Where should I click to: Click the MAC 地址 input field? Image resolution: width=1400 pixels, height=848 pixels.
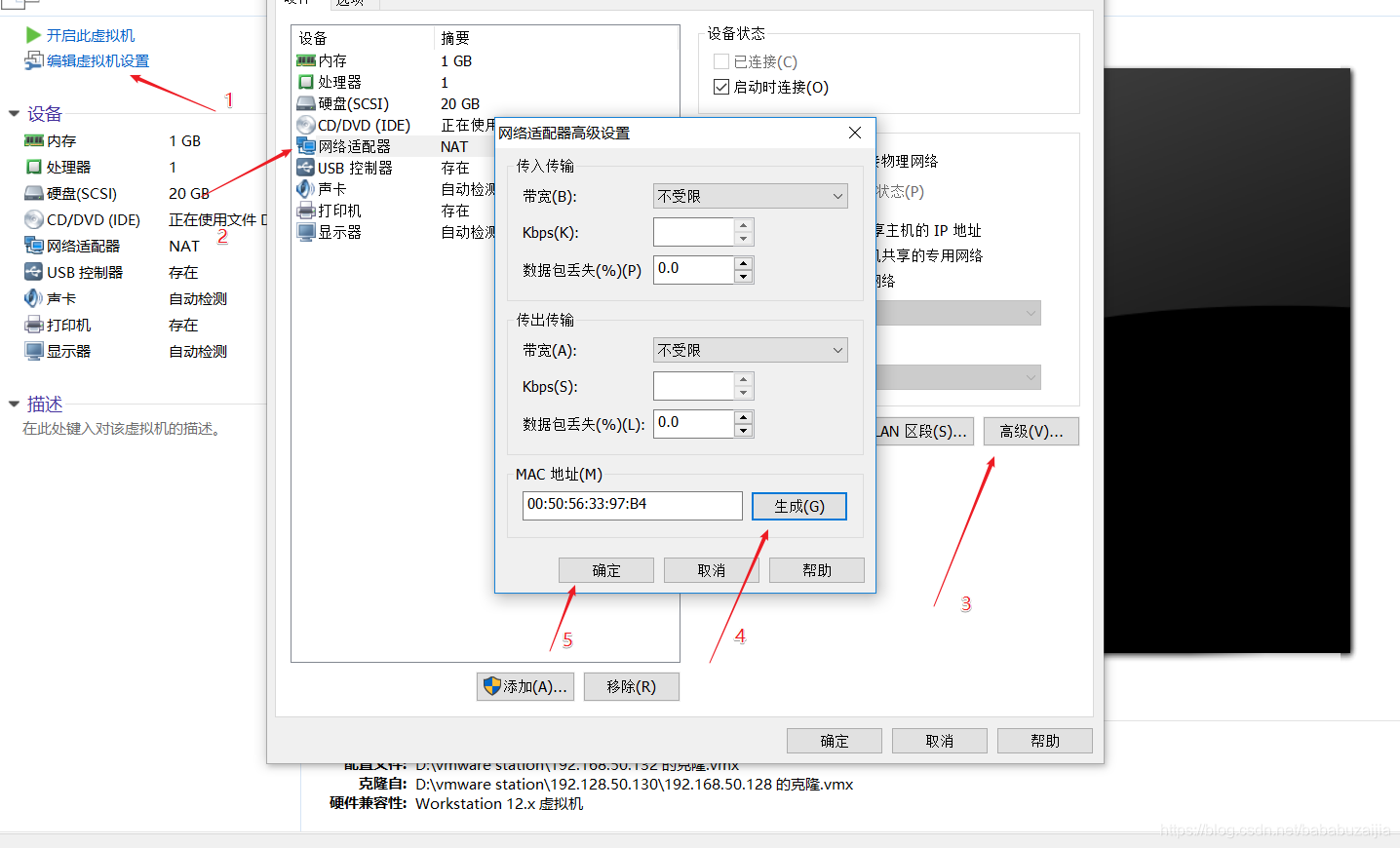click(633, 505)
